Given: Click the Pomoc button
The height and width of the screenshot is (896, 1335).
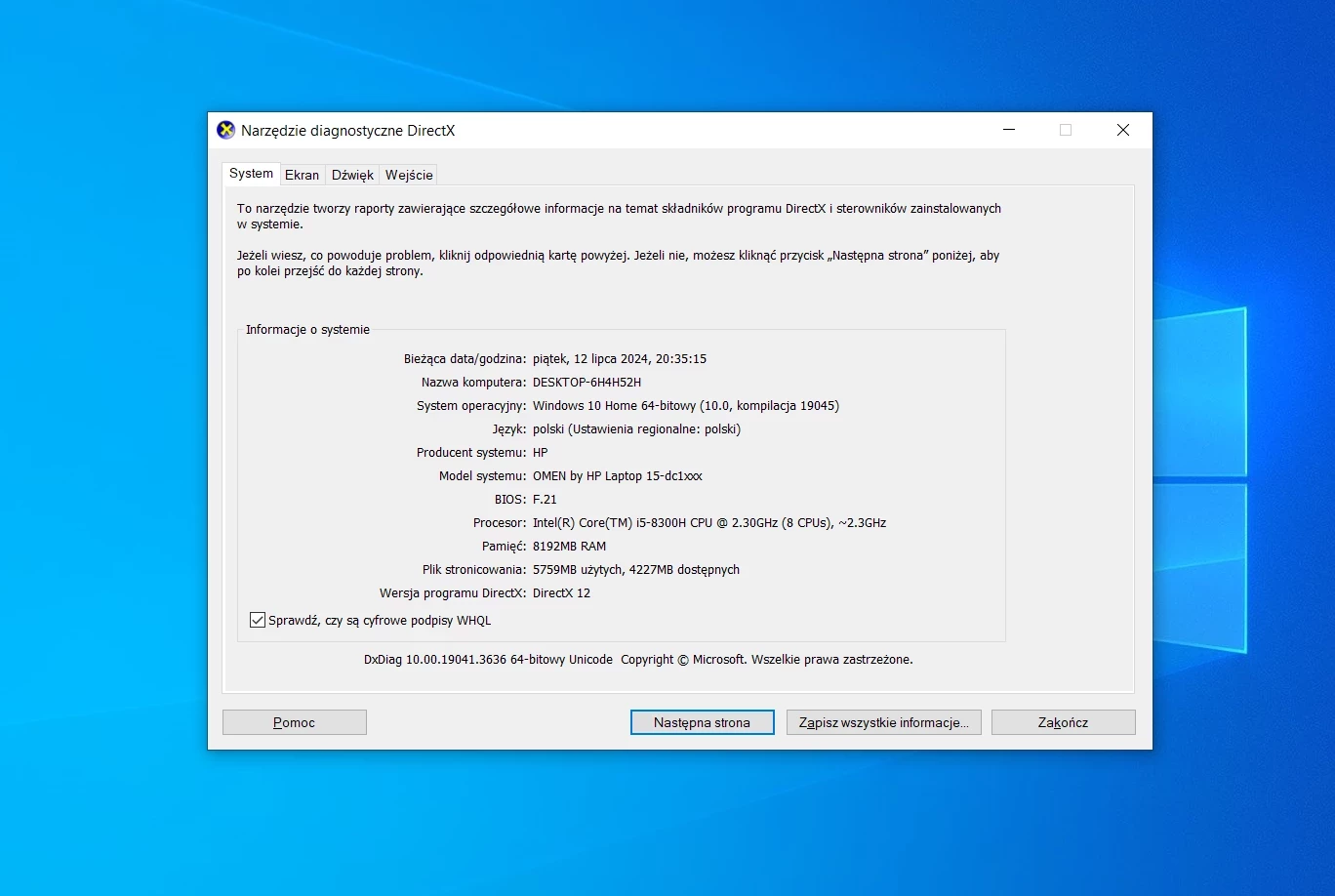Looking at the screenshot, I should pos(294,722).
